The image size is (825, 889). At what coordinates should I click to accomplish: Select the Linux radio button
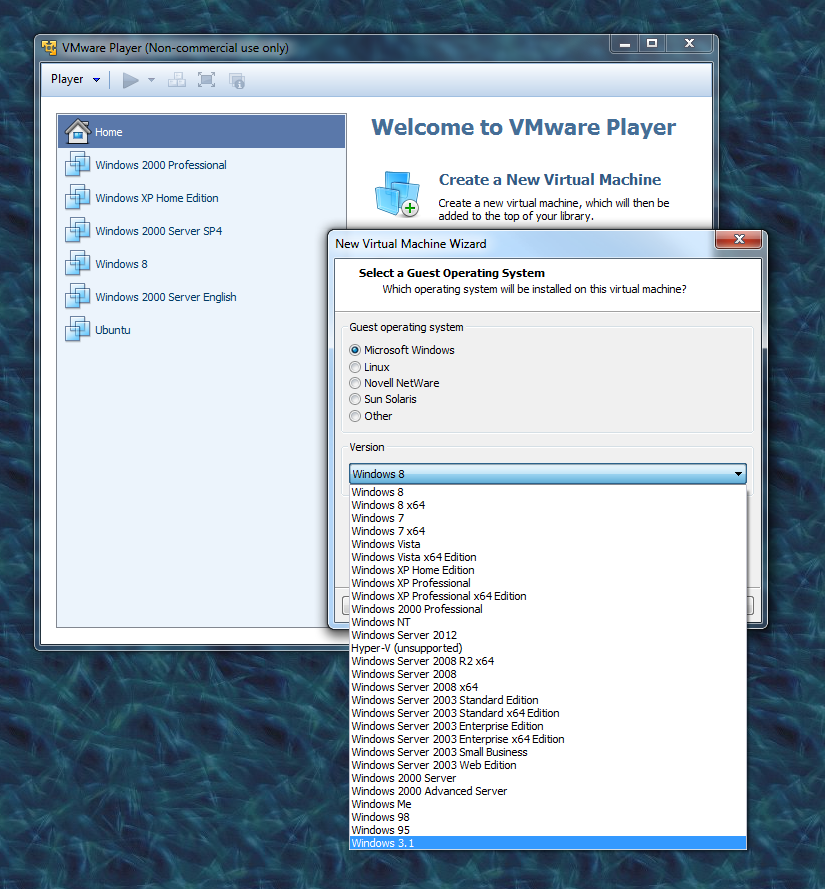tap(355, 367)
